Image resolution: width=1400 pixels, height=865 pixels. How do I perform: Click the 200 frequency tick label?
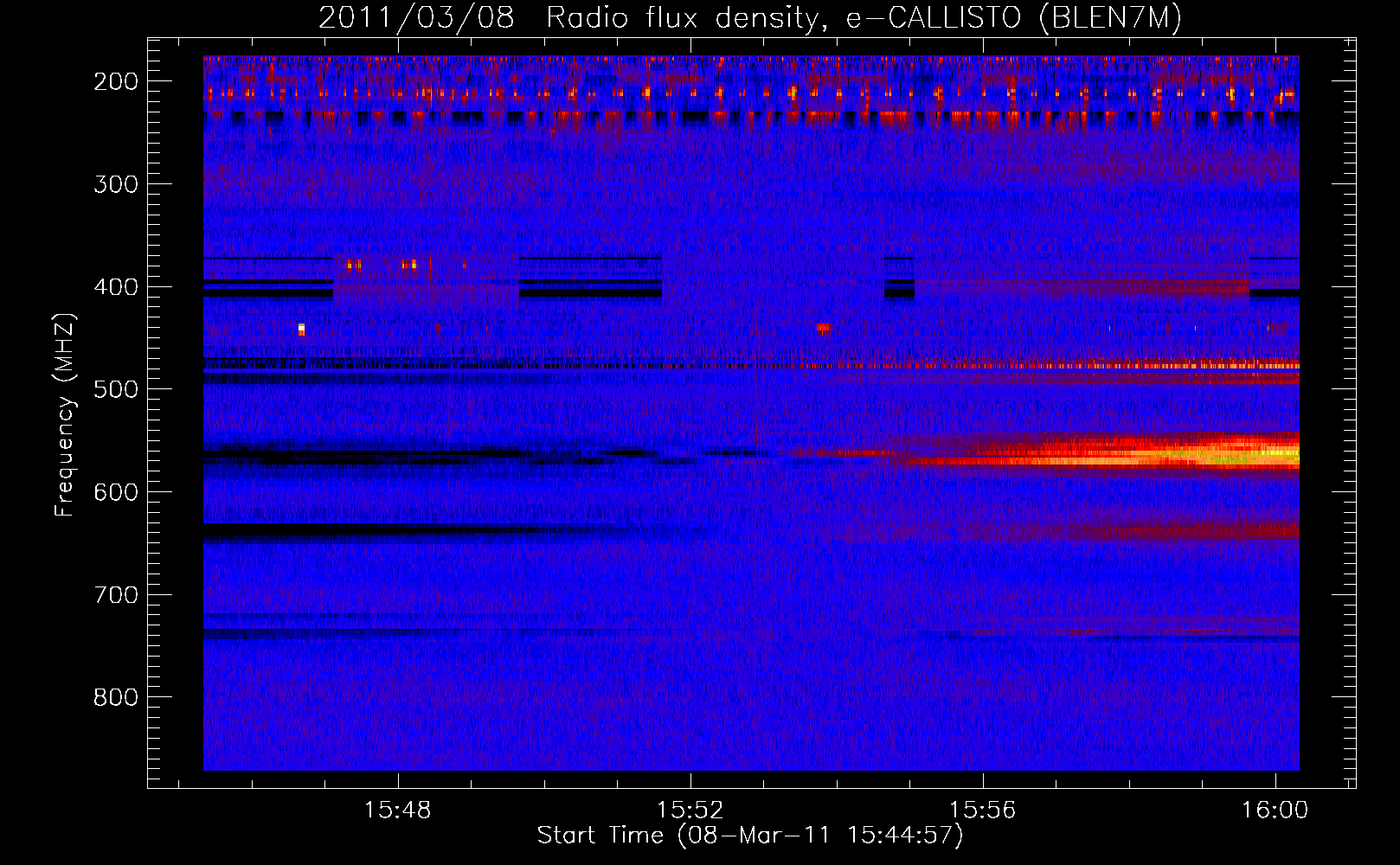tap(115, 81)
